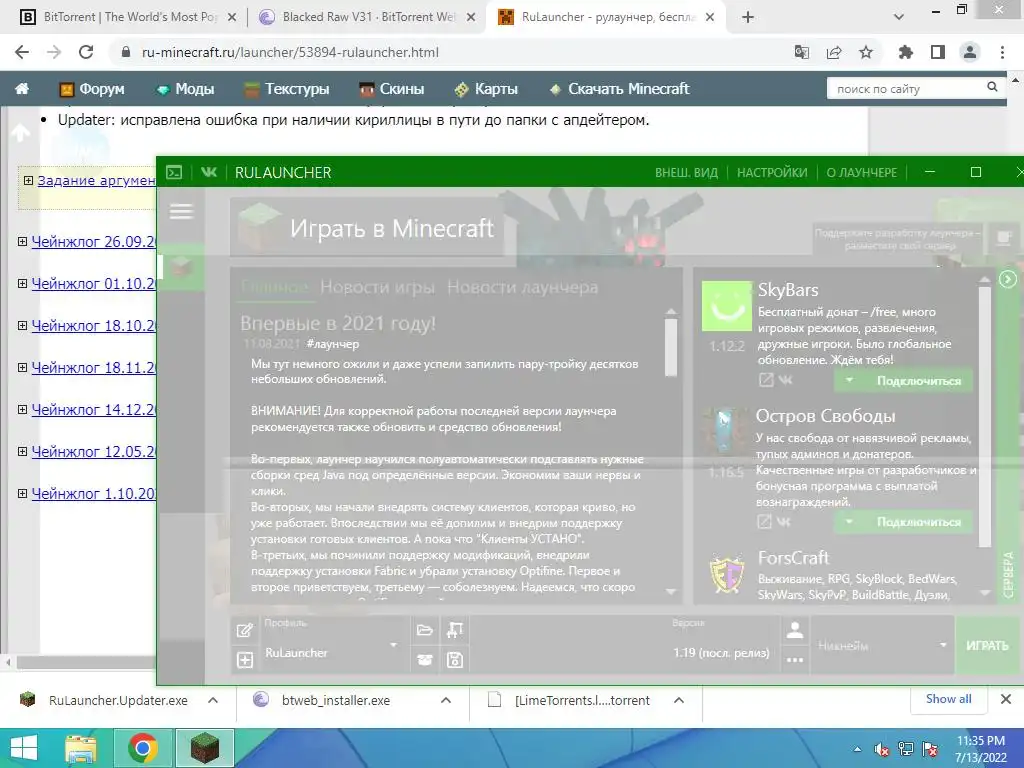Screen dimensions: 1024x768
Task: Toggle Chrome side panel icon
Action: 938,52
